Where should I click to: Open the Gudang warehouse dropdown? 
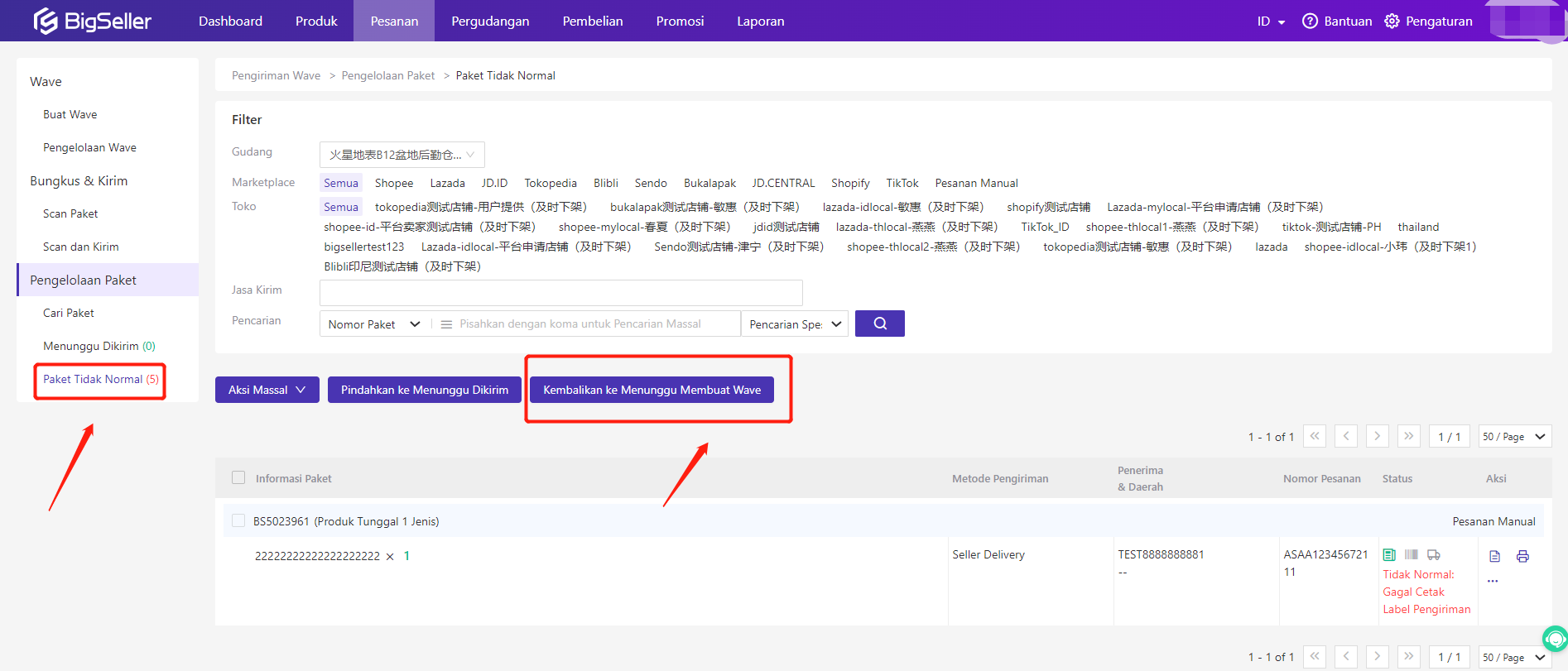[x=402, y=155]
